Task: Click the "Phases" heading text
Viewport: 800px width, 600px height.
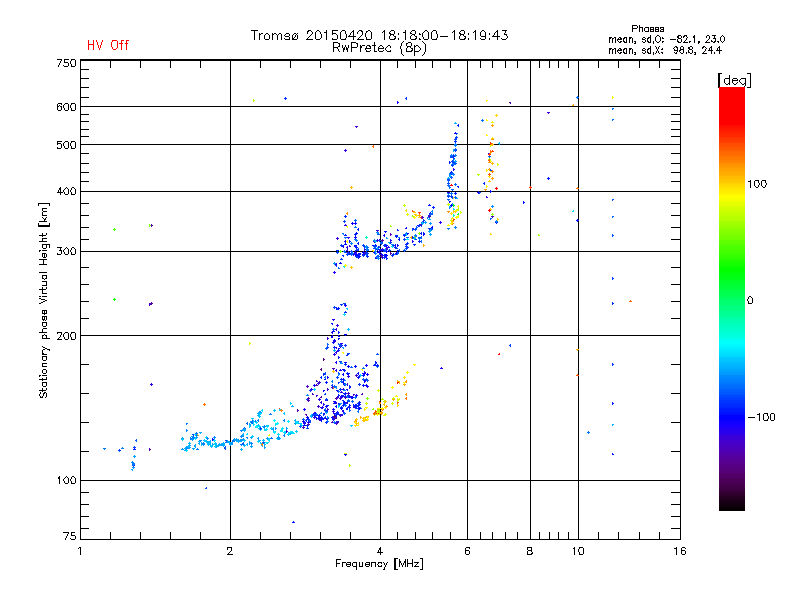Action: click(x=647, y=29)
